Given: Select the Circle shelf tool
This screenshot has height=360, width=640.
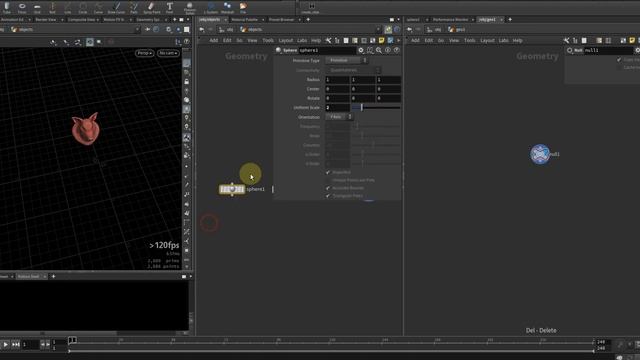Looking at the screenshot, I should point(83,8).
